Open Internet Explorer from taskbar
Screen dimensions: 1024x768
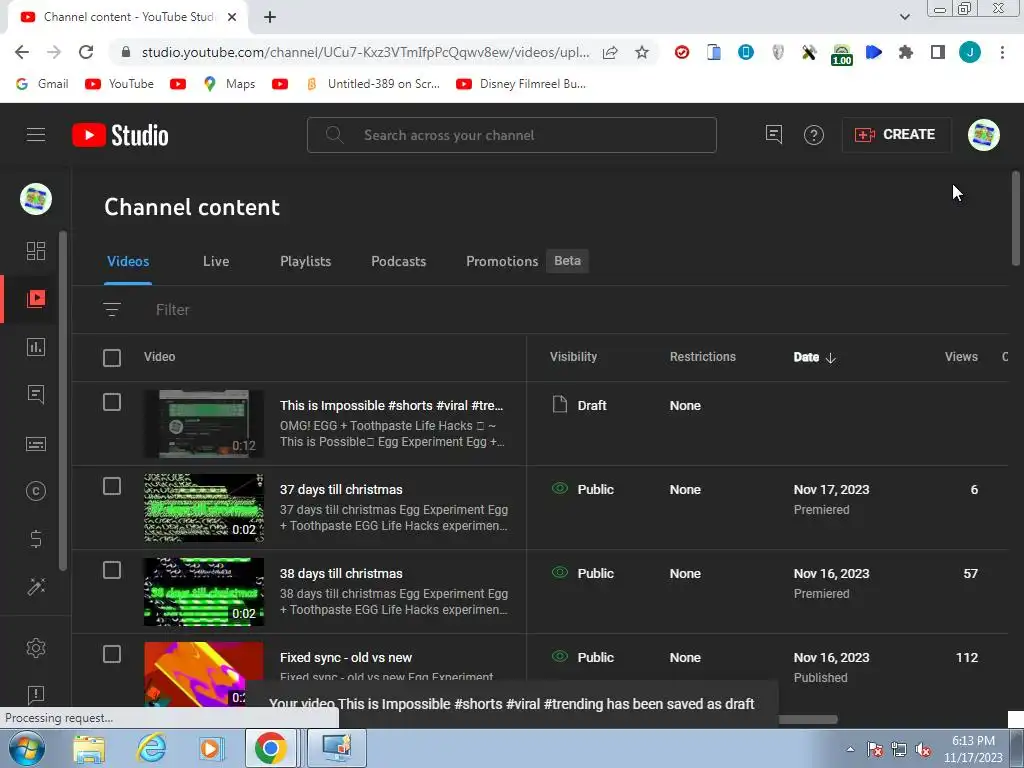152,748
